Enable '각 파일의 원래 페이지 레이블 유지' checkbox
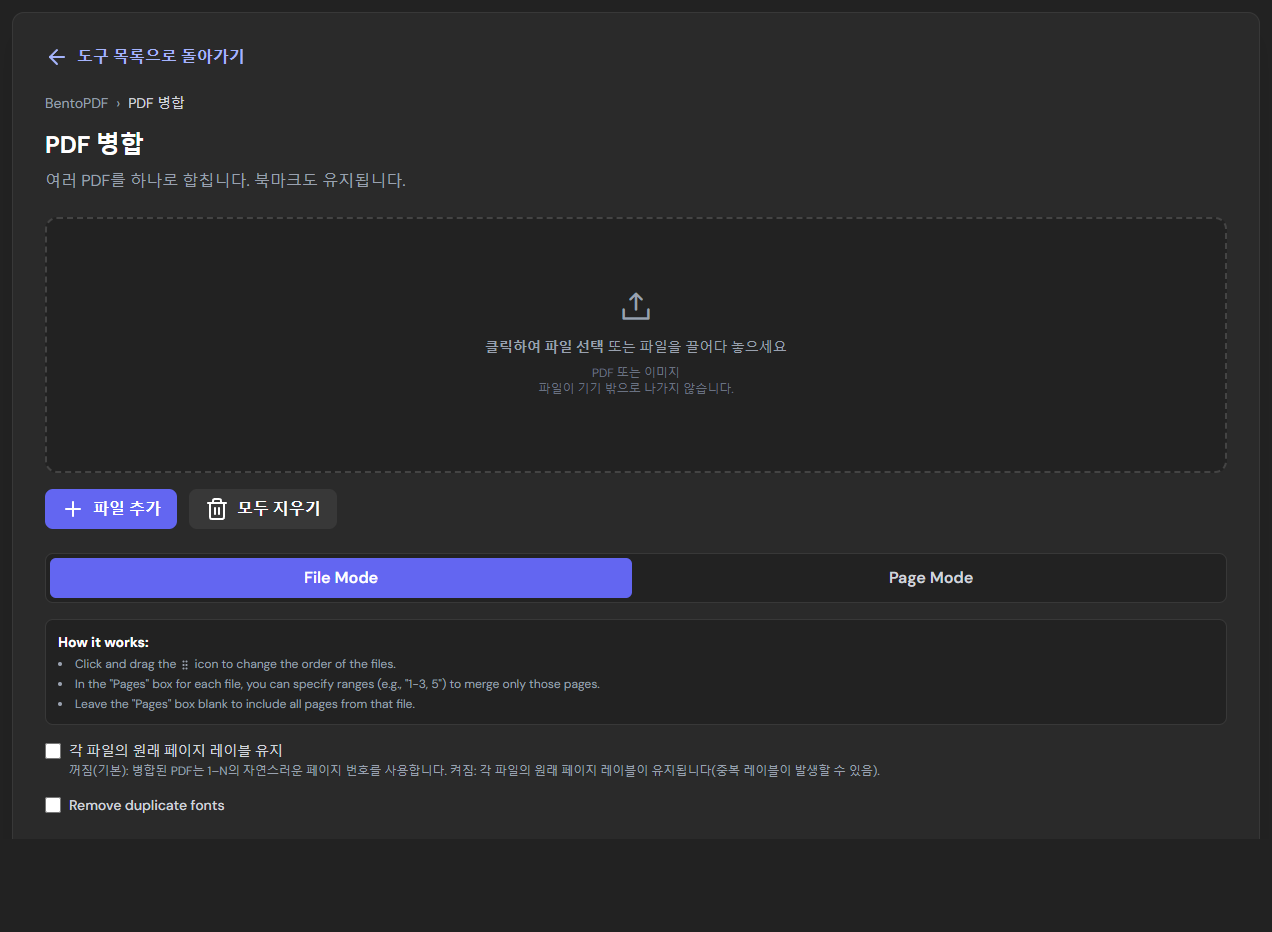Viewport: 1272px width, 932px height. click(x=53, y=751)
